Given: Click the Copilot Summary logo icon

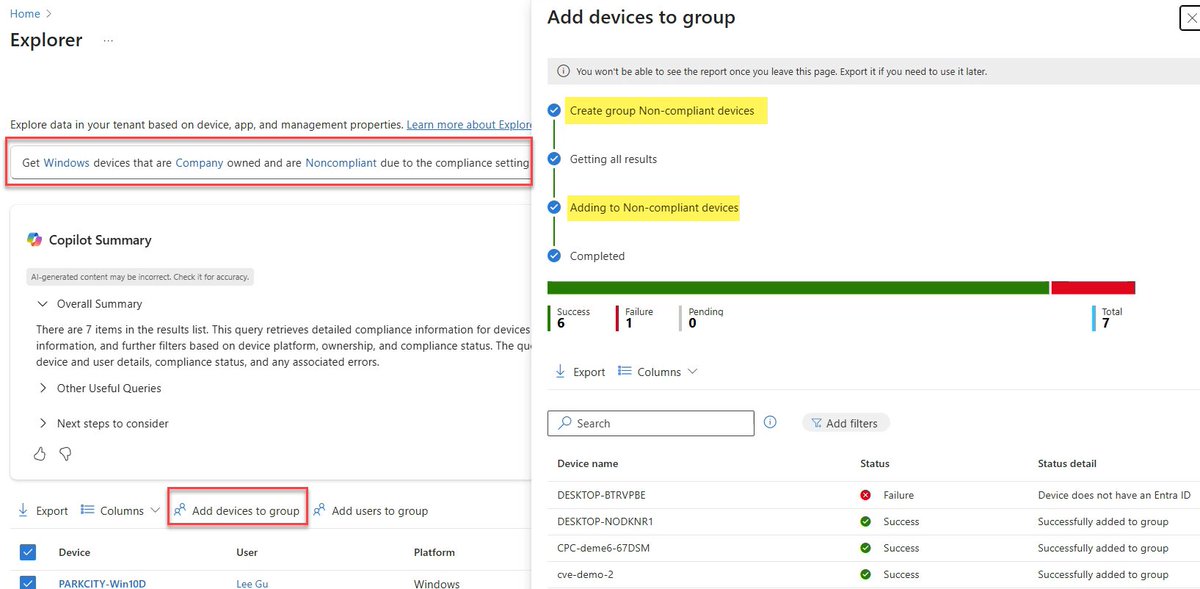Looking at the screenshot, I should point(35,240).
